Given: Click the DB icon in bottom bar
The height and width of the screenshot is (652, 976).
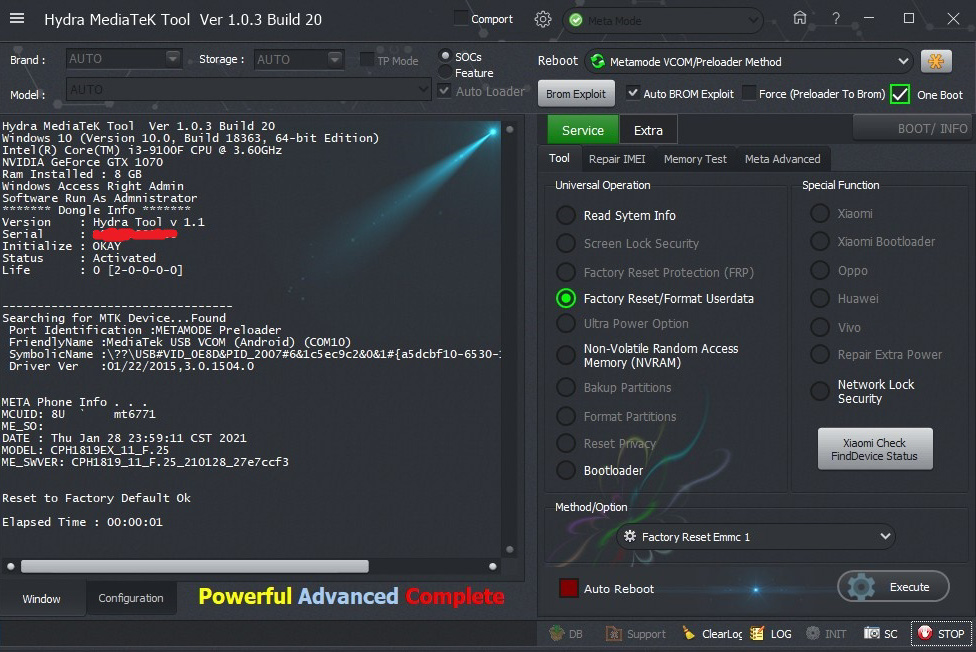Looking at the screenshot, I should [x=567, y=633].
